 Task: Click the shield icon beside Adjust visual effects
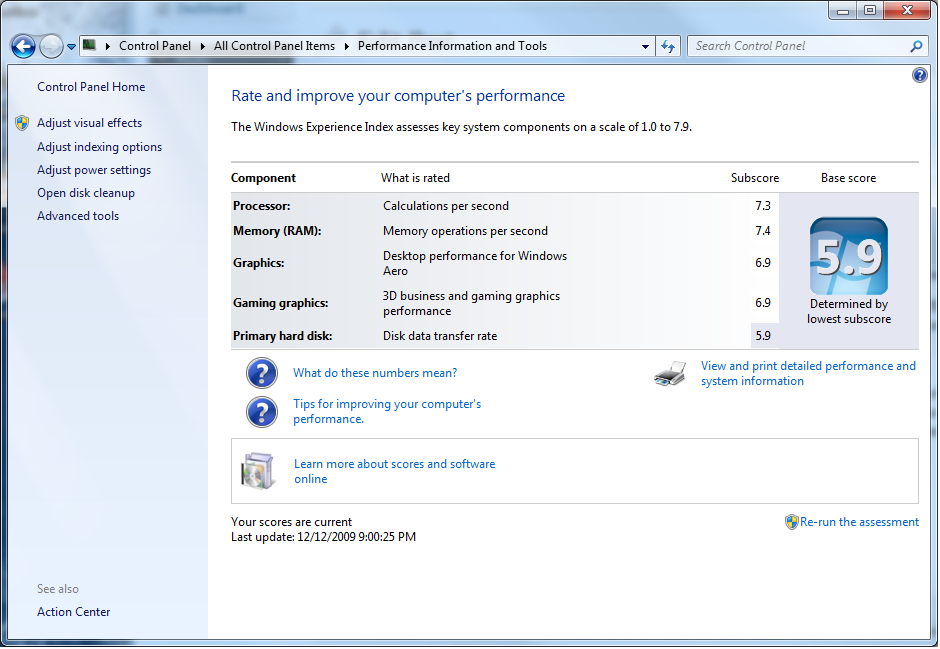pyautogui.click(x=22, y=123)
